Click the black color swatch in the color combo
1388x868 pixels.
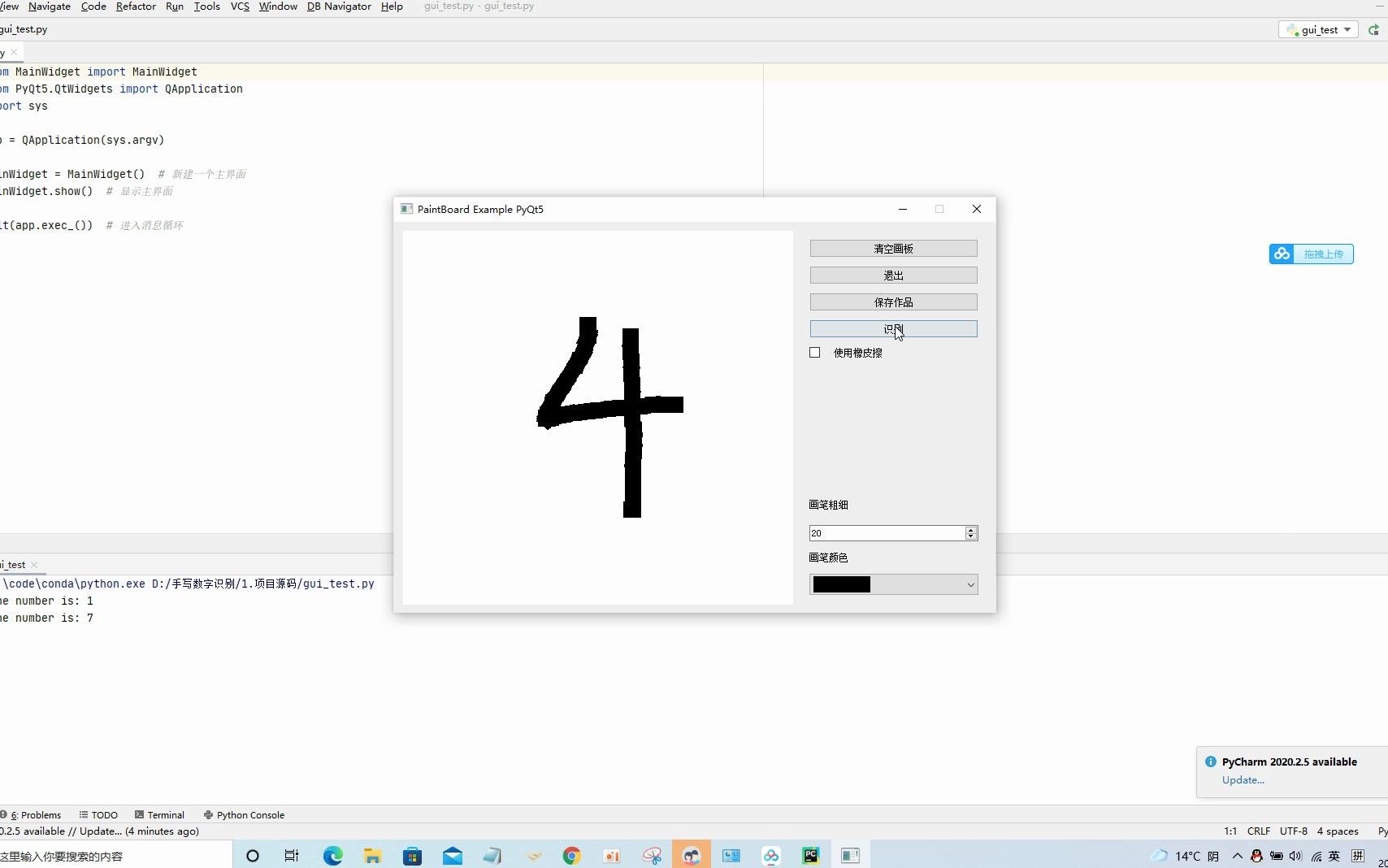(842, 584)
